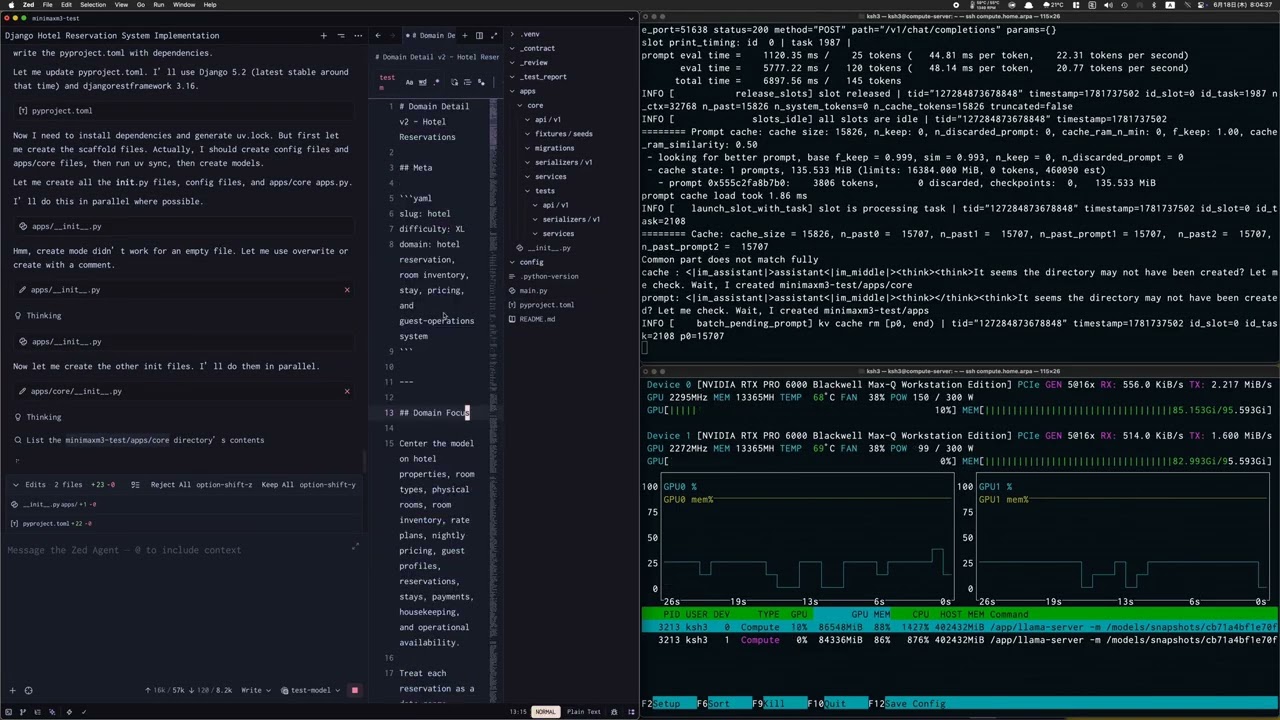Toggle whole-word search option

click(423, 82)
